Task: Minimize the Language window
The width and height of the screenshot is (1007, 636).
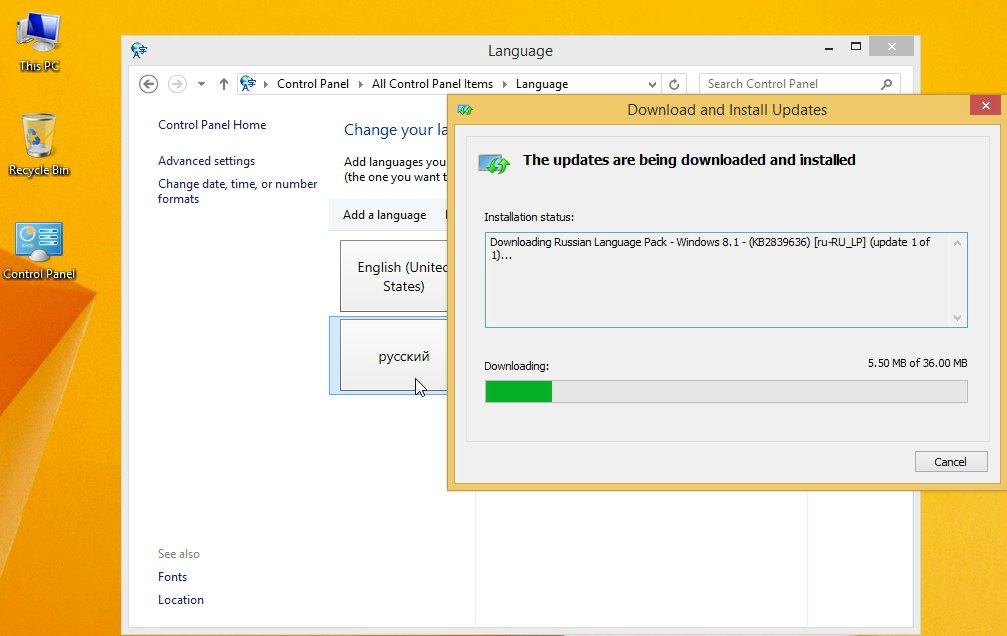Action: (829, 48)
